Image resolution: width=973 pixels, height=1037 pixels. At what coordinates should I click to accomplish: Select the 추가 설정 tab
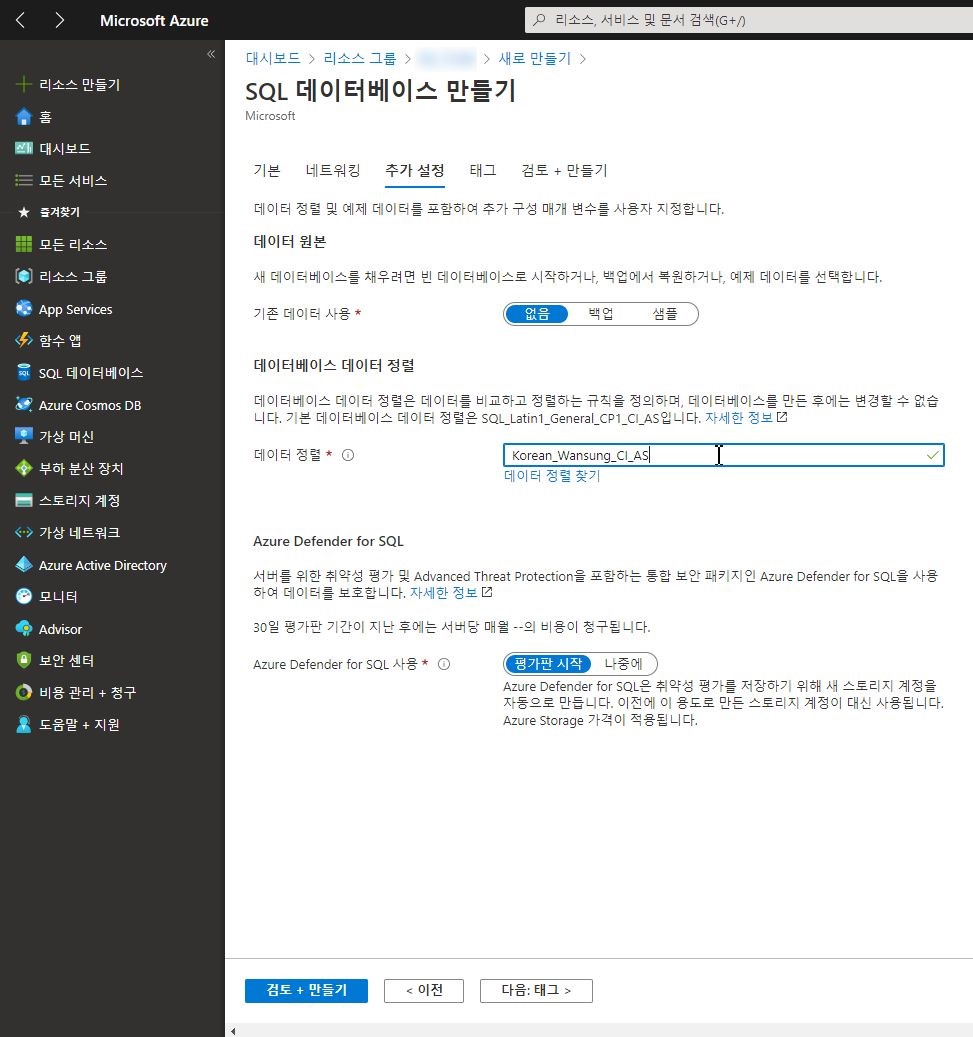click(x=415, y=171)
